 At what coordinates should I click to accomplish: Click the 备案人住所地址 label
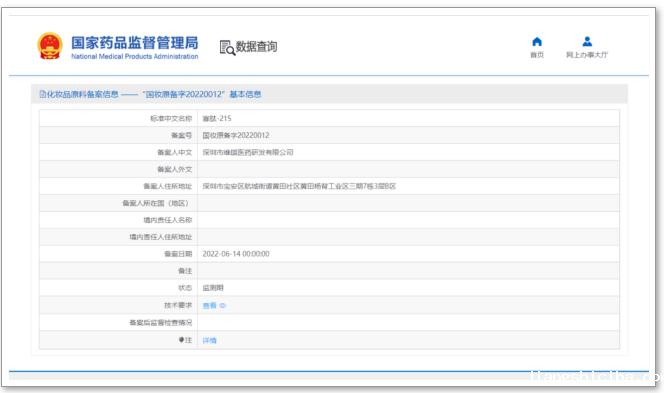168,186
